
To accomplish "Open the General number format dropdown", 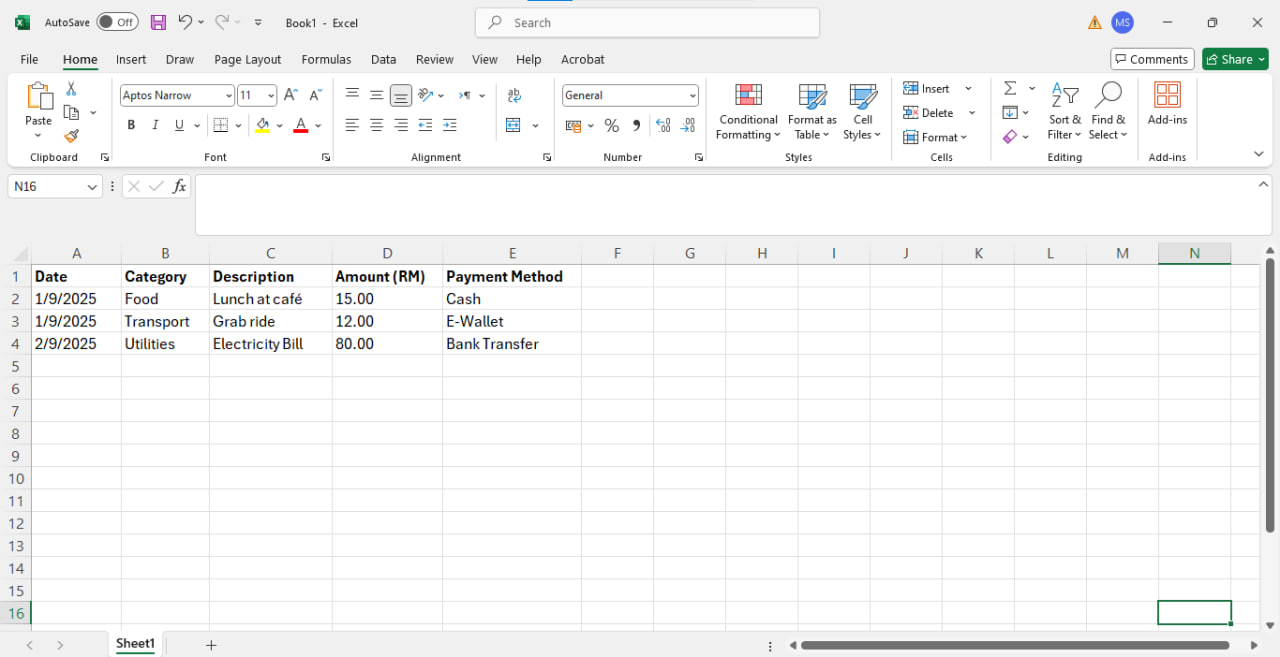I will click(x=692, y=95).
